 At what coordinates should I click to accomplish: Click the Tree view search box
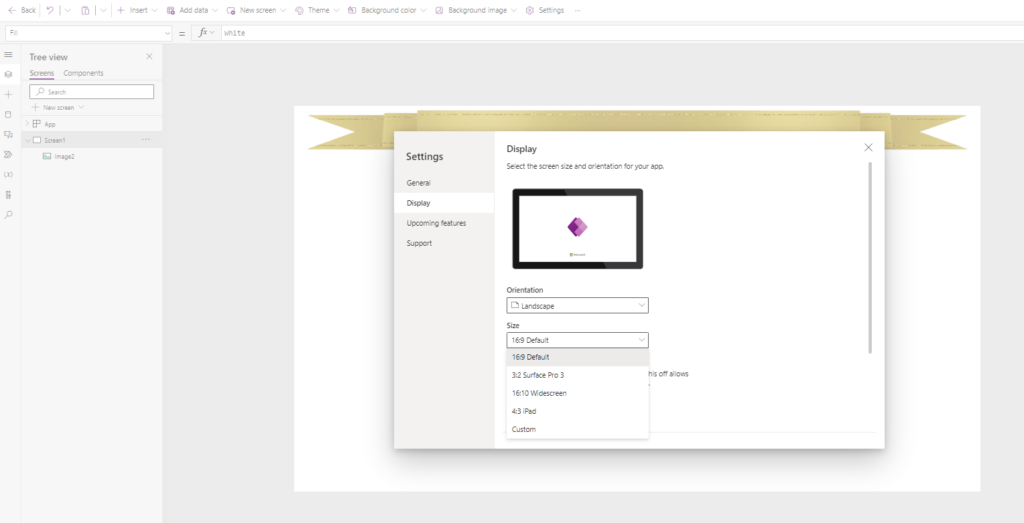coord(91,92)
